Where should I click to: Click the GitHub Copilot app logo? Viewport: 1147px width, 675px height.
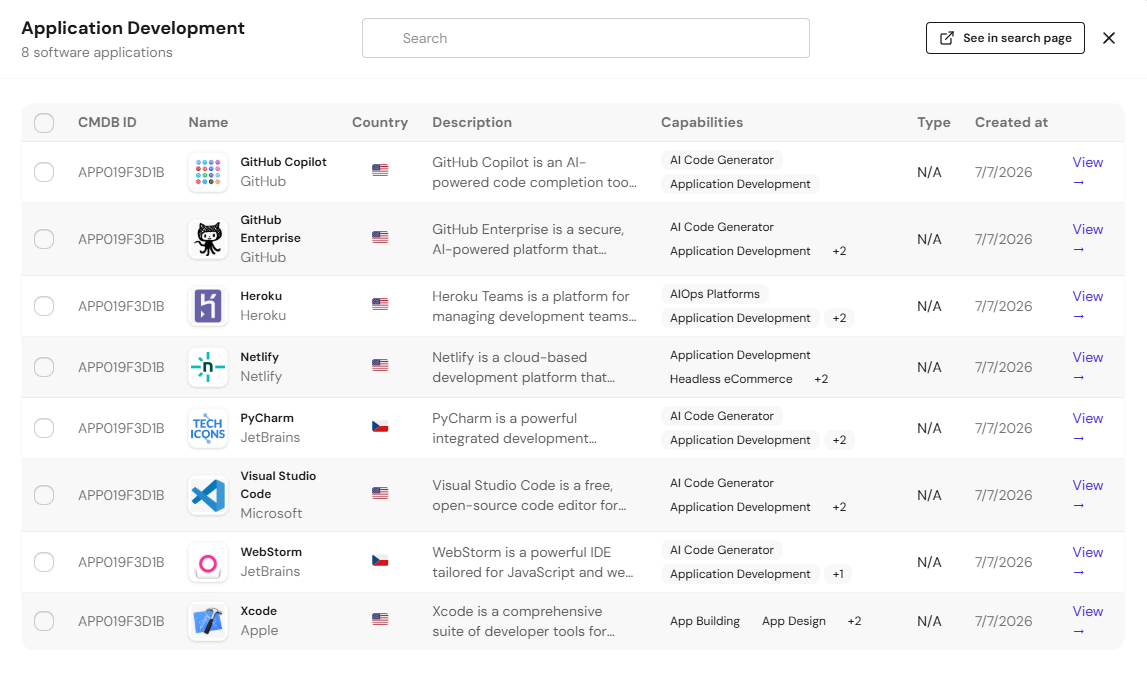(x=208, y=172)
